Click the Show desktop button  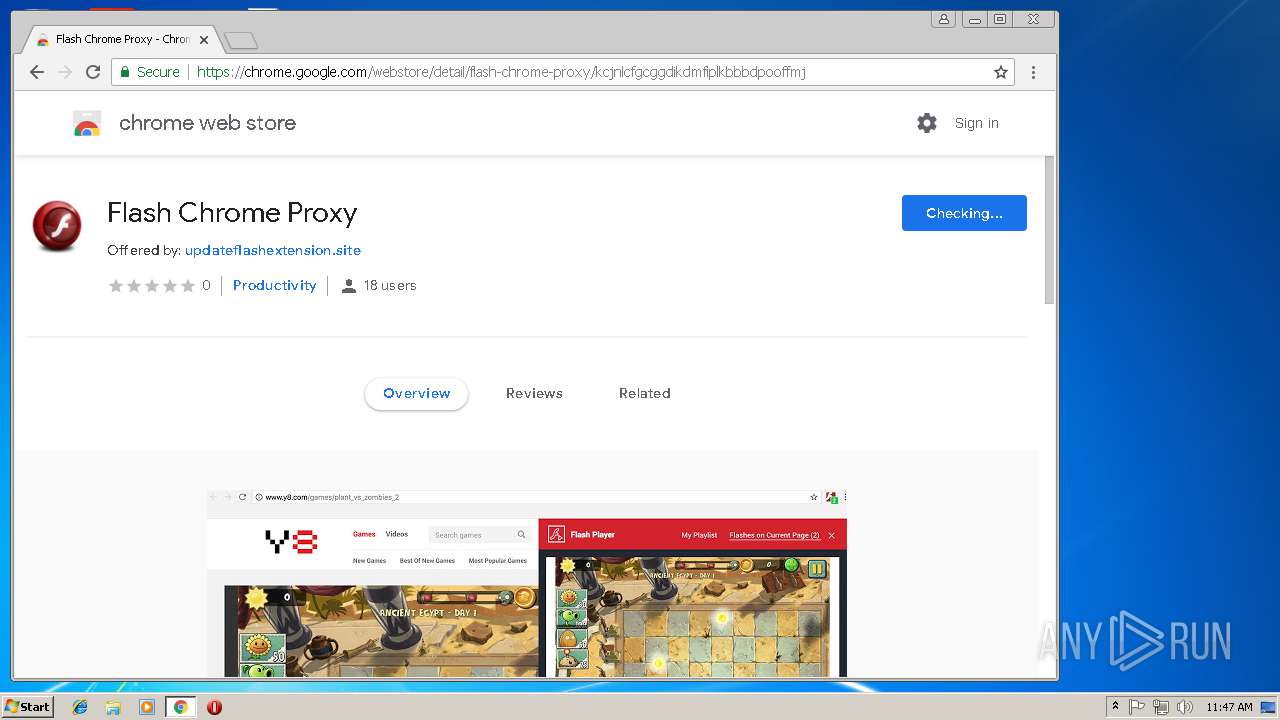tap(1268, 707)
